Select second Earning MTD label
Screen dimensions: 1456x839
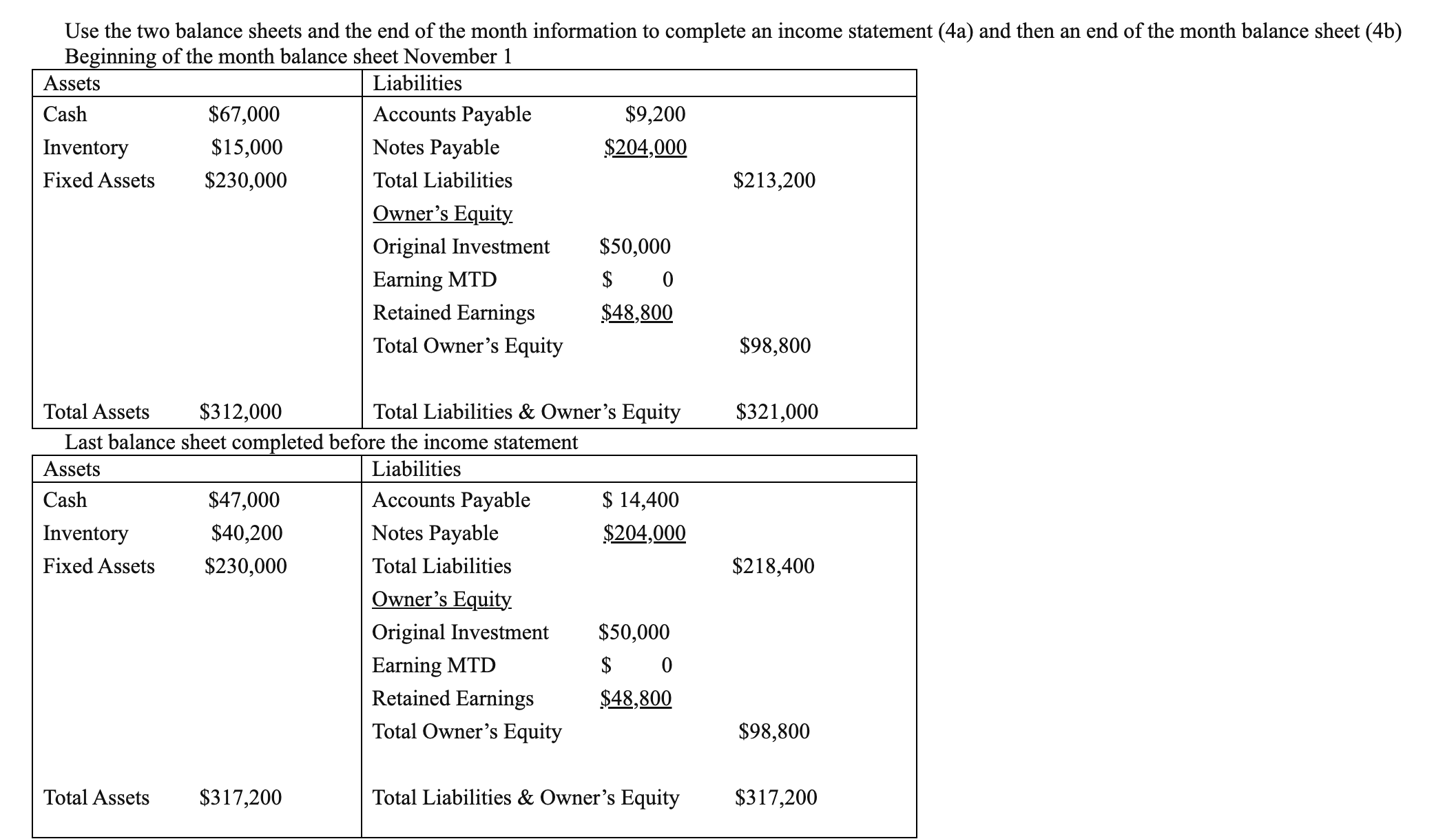coord(434,665)
